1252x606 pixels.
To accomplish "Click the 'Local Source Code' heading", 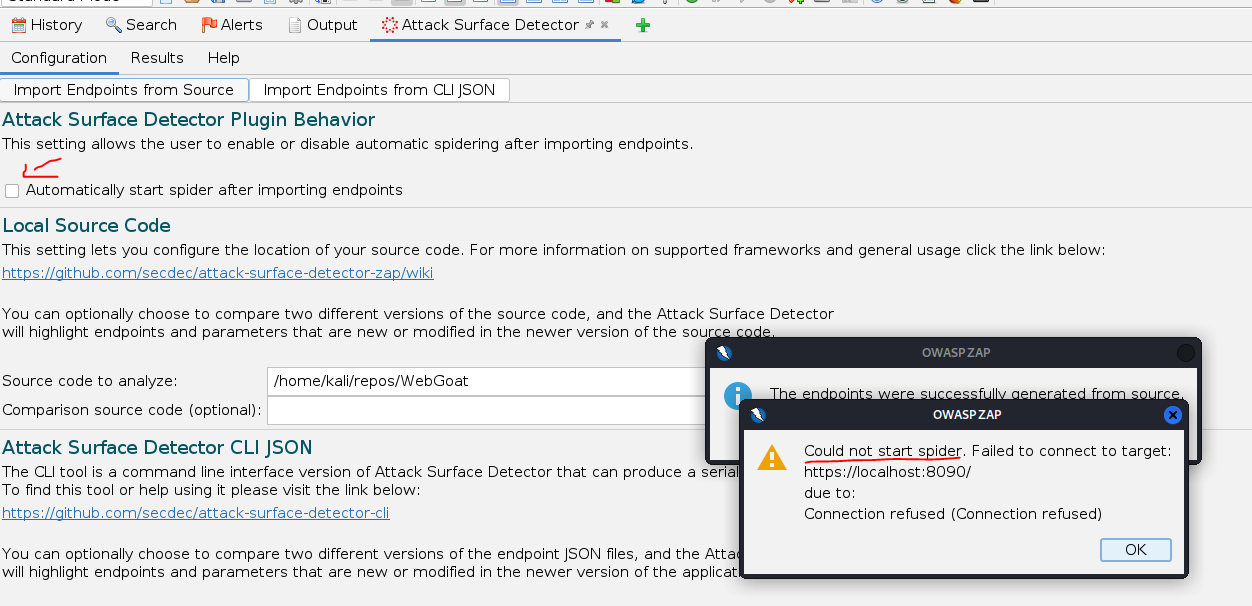I will 87,226.
